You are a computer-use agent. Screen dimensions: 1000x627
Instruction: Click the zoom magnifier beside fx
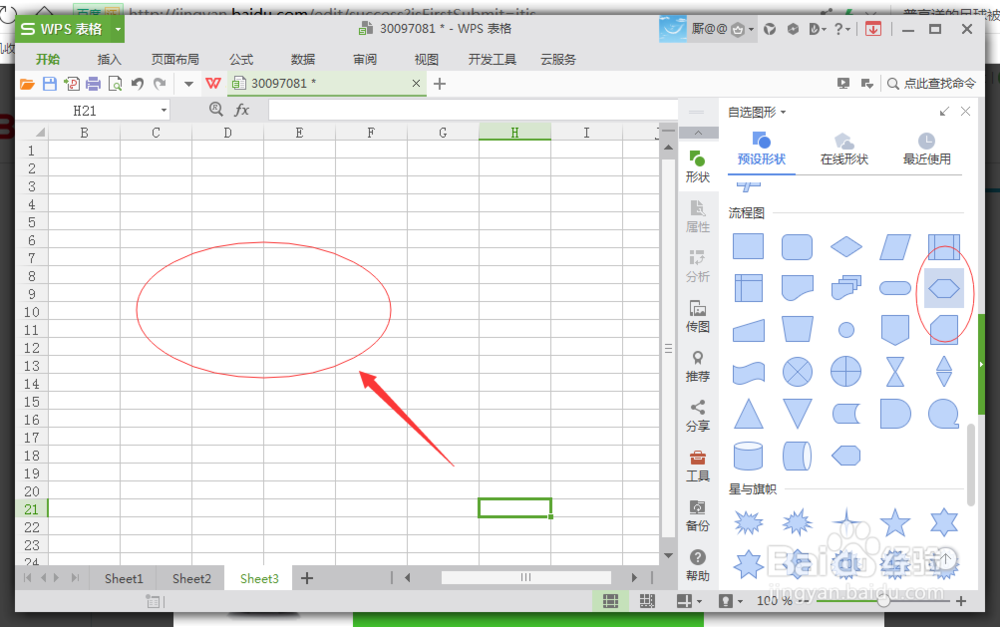[x=216, y=109]
